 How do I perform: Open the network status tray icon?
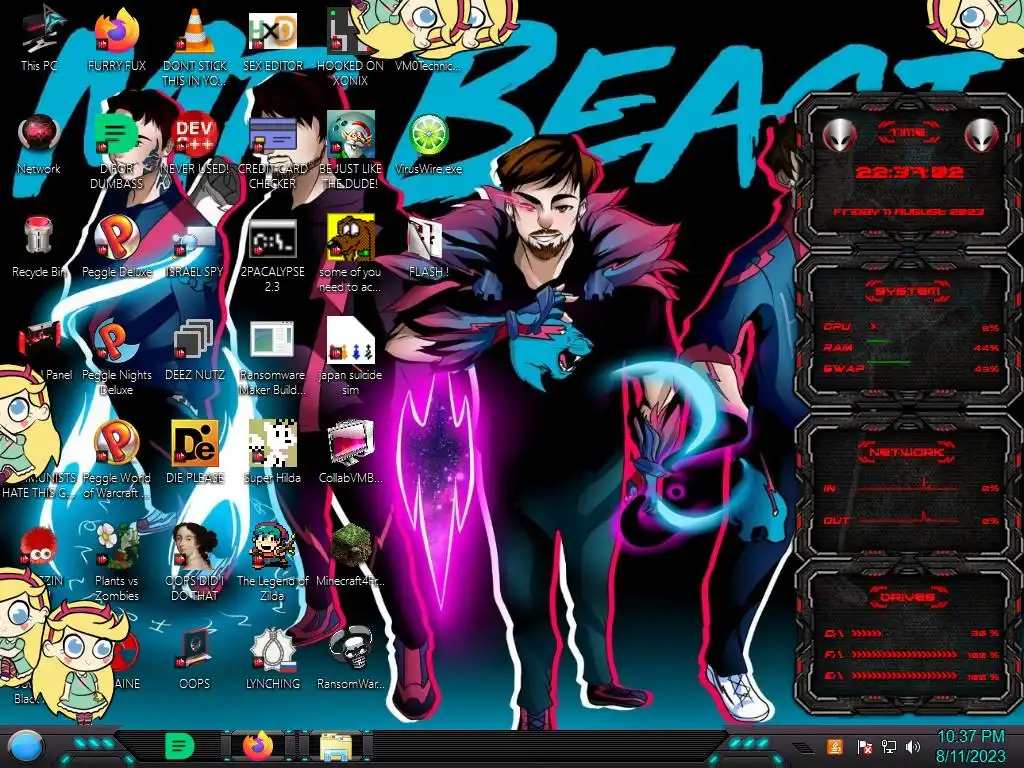tap(888, 746)
